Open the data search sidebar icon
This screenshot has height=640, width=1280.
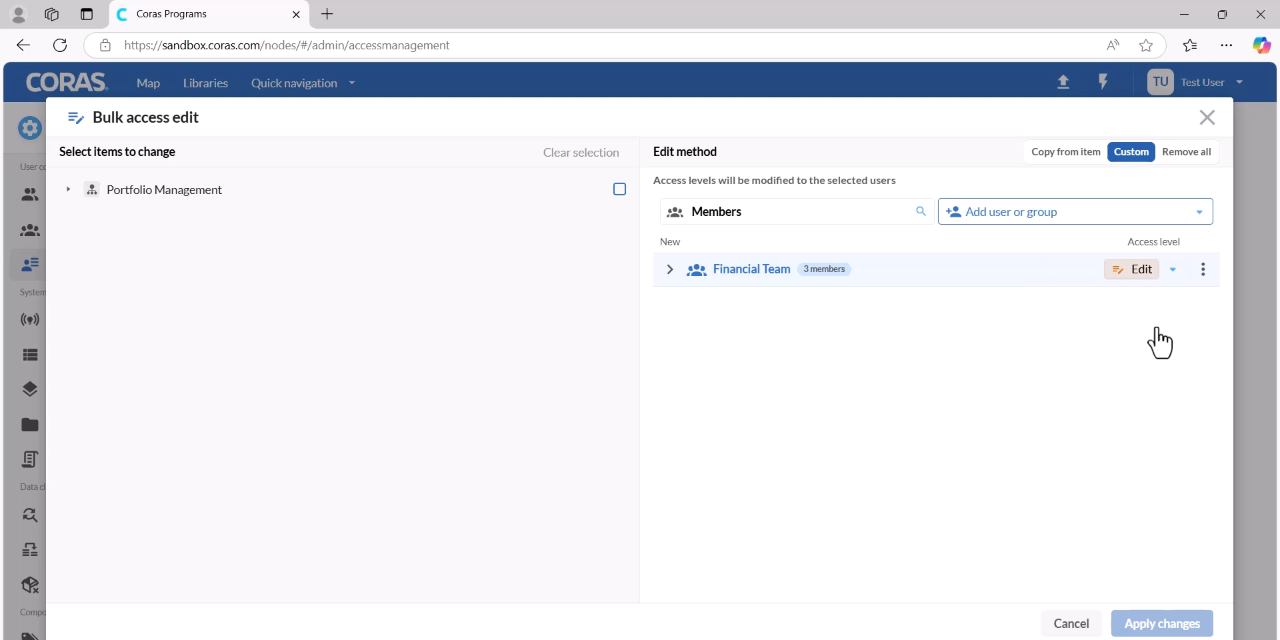tap(30, 515)
